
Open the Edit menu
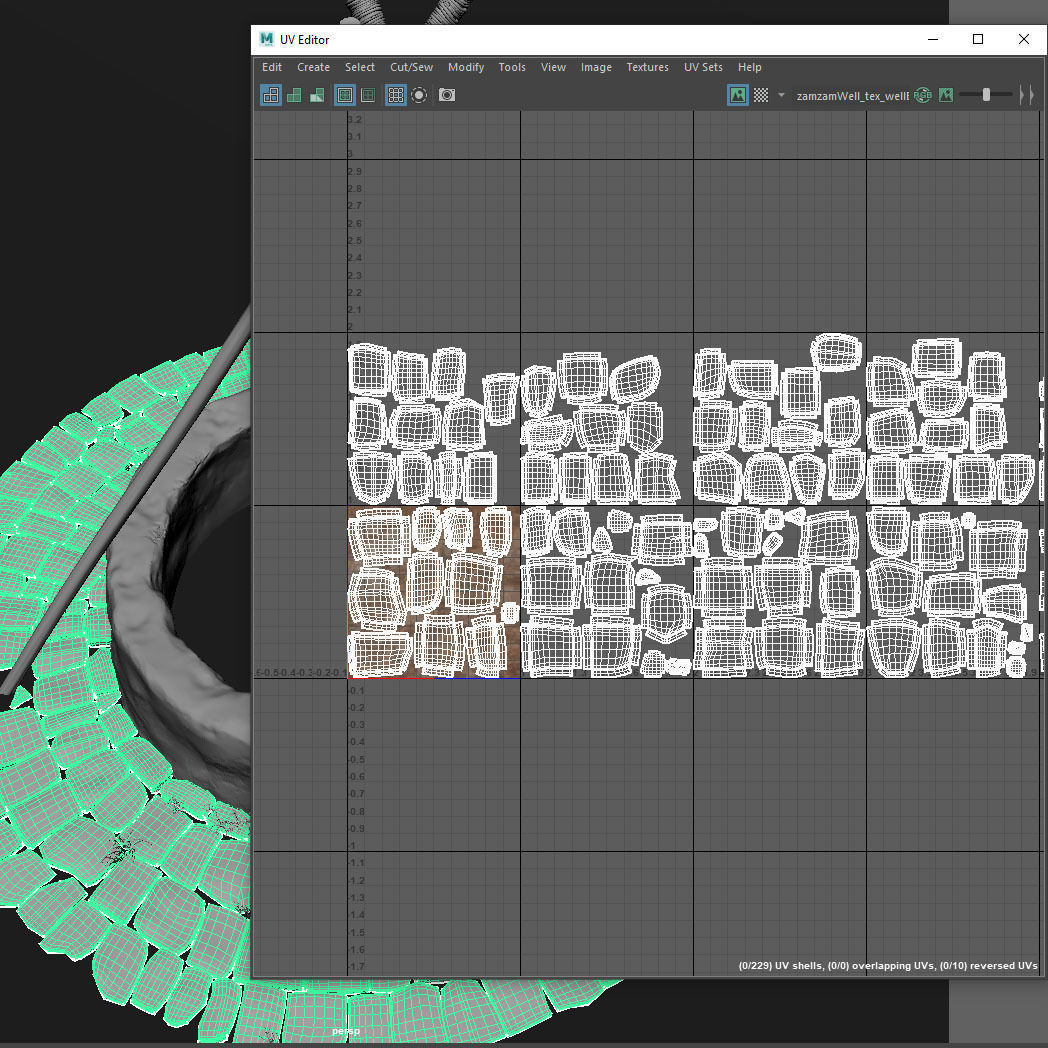(271, 68)
